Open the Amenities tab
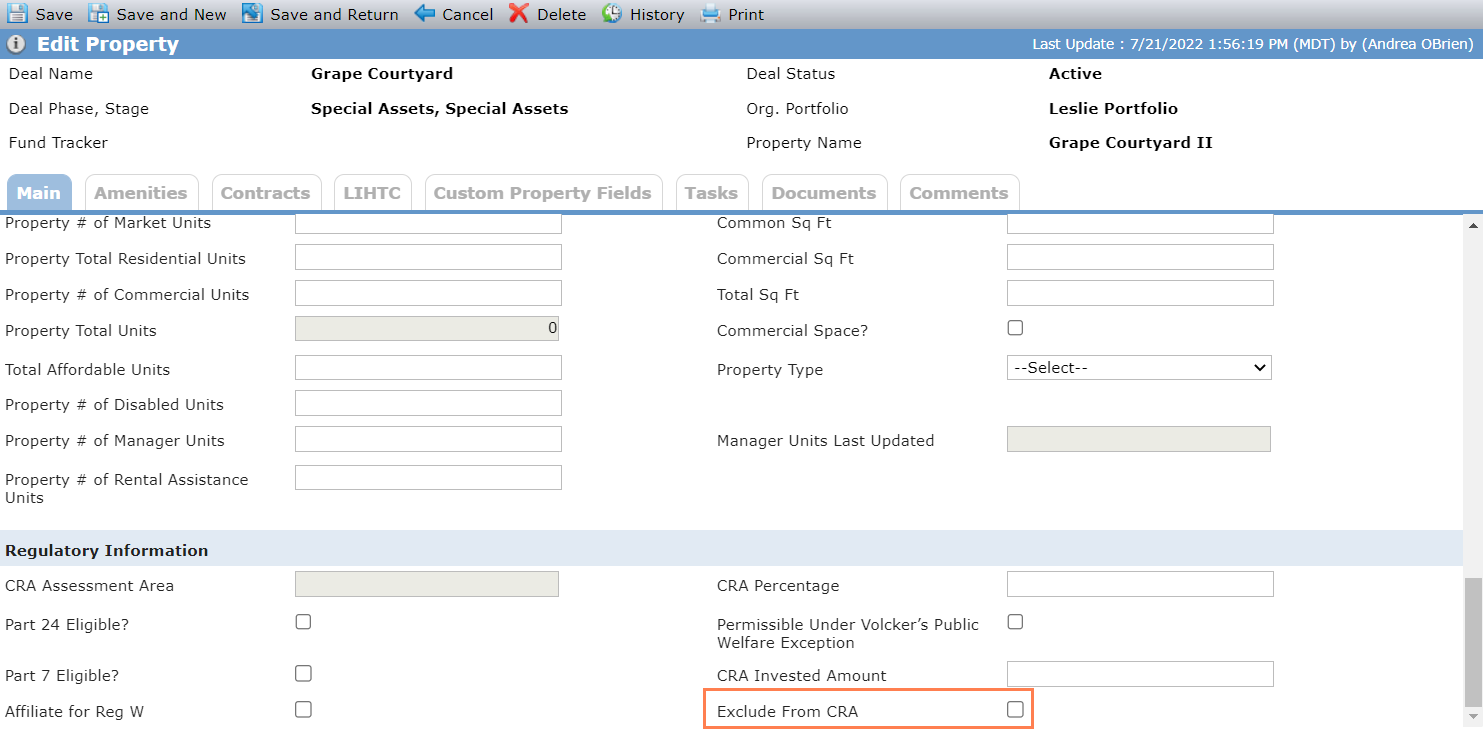The width and height of the screenshot is (1483, 729). [141, 193]
